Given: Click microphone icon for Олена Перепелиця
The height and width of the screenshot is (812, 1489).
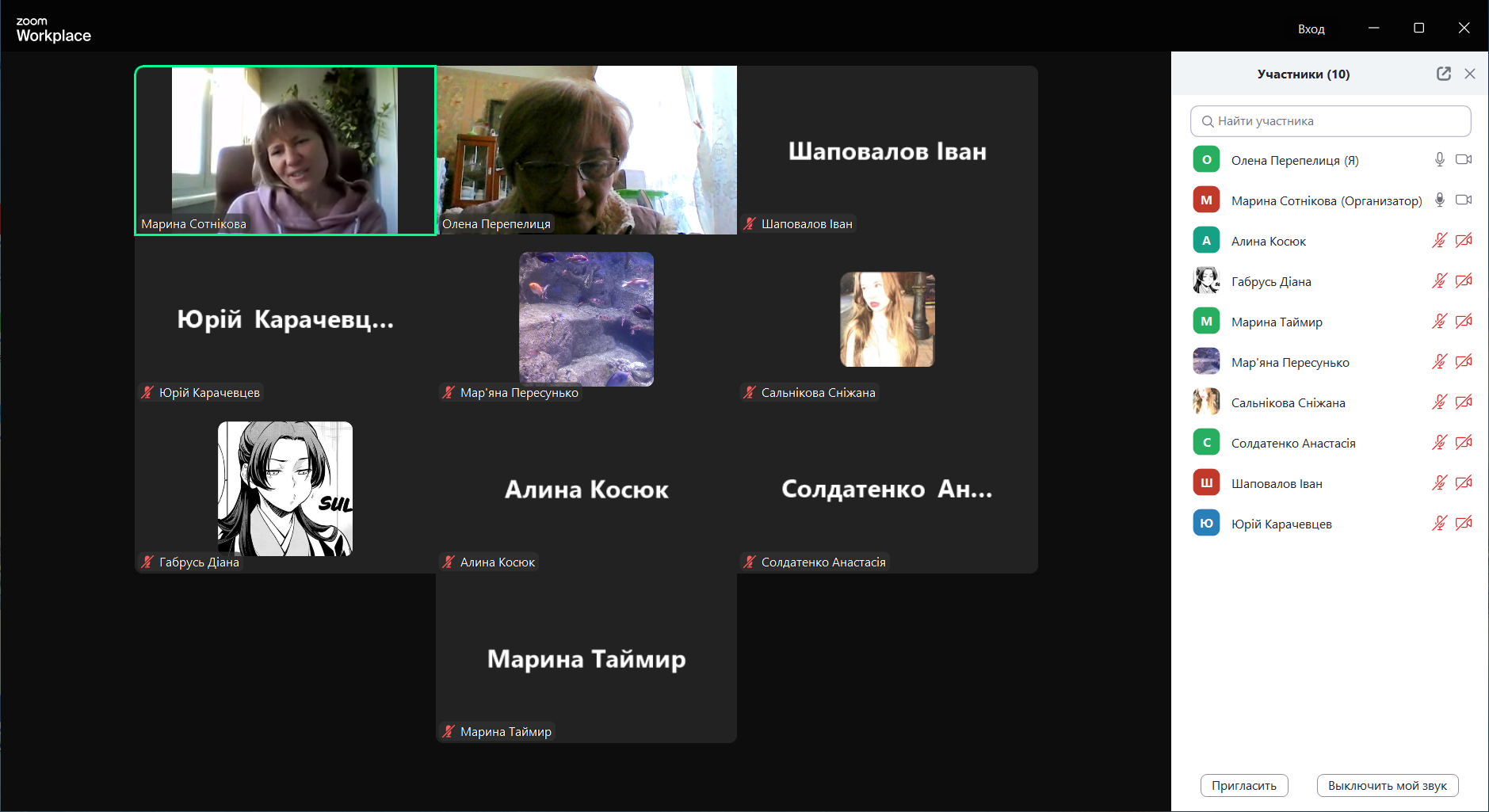Looking at the screenshot, I should pos(1440,160).
